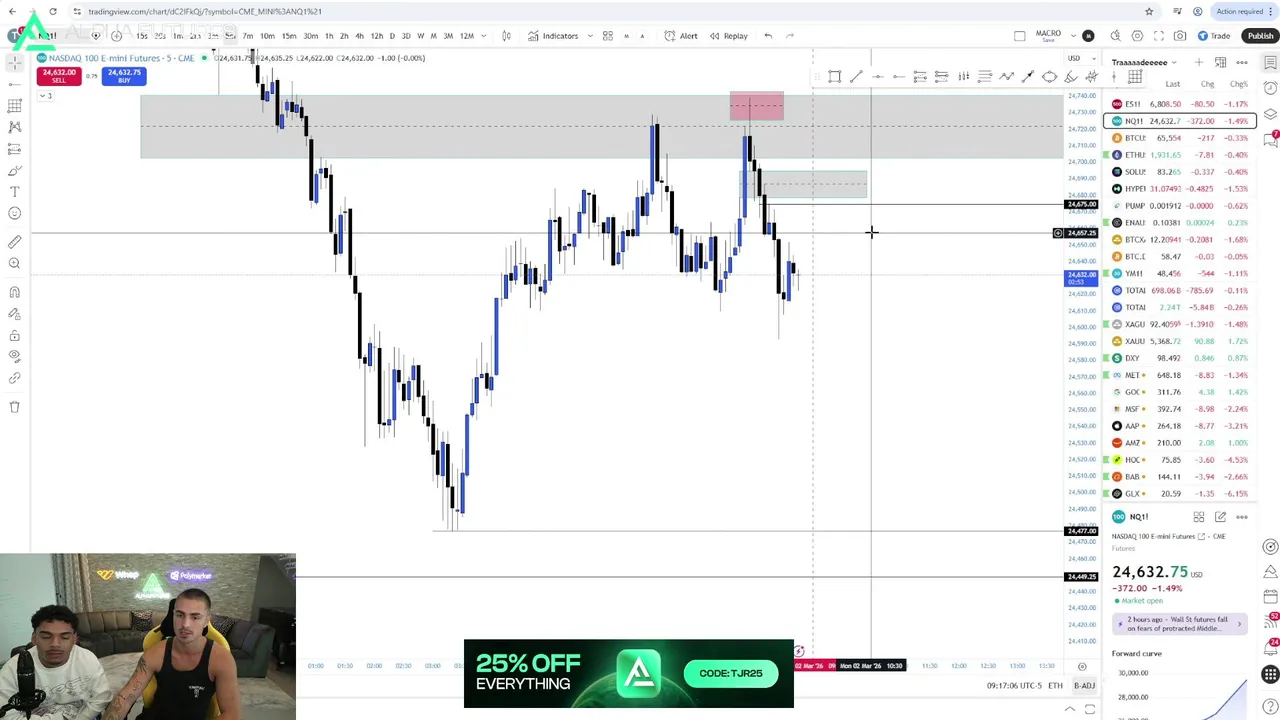Open the notifications bell with badge 24
This screenshot has width=1280, height=720.
1271,648
